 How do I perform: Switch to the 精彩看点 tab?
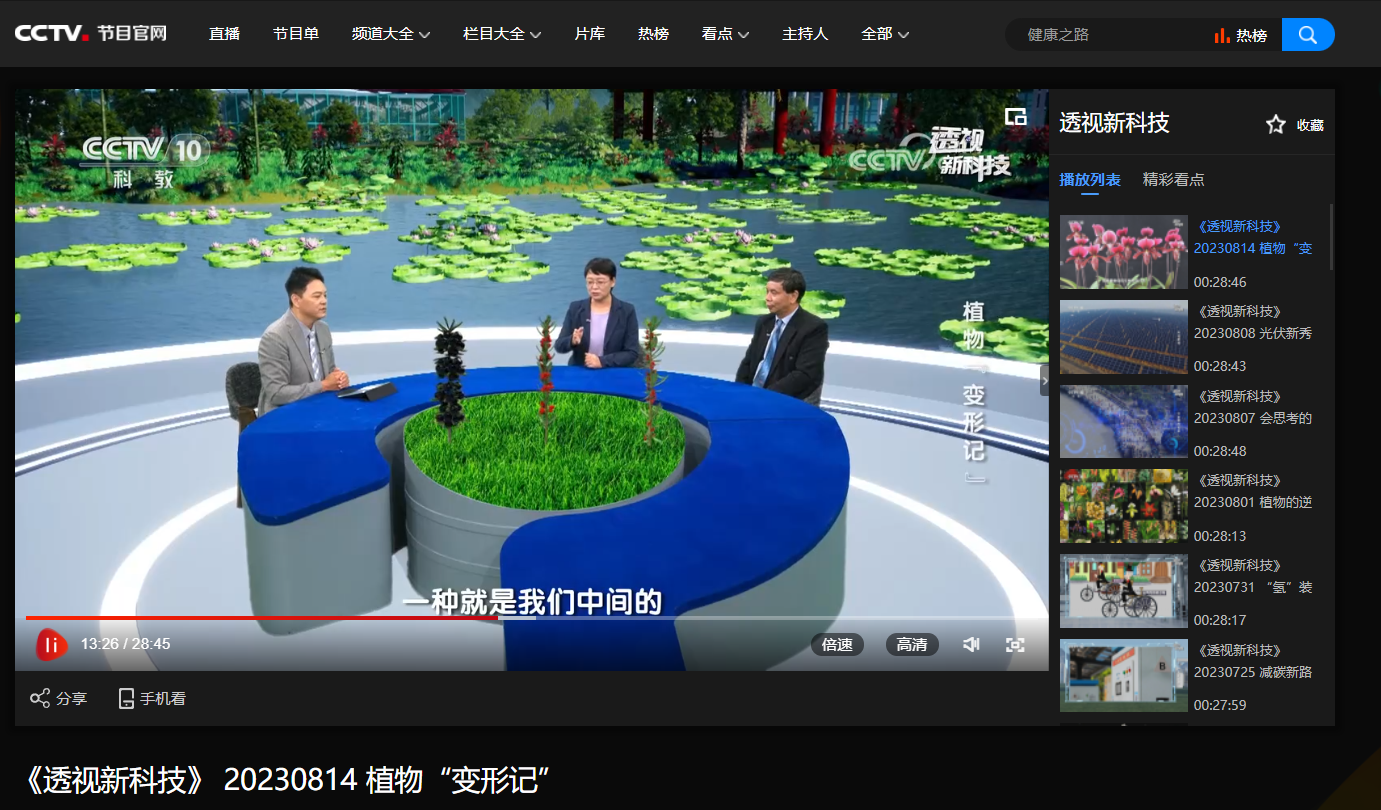(x=1173, y=180)
